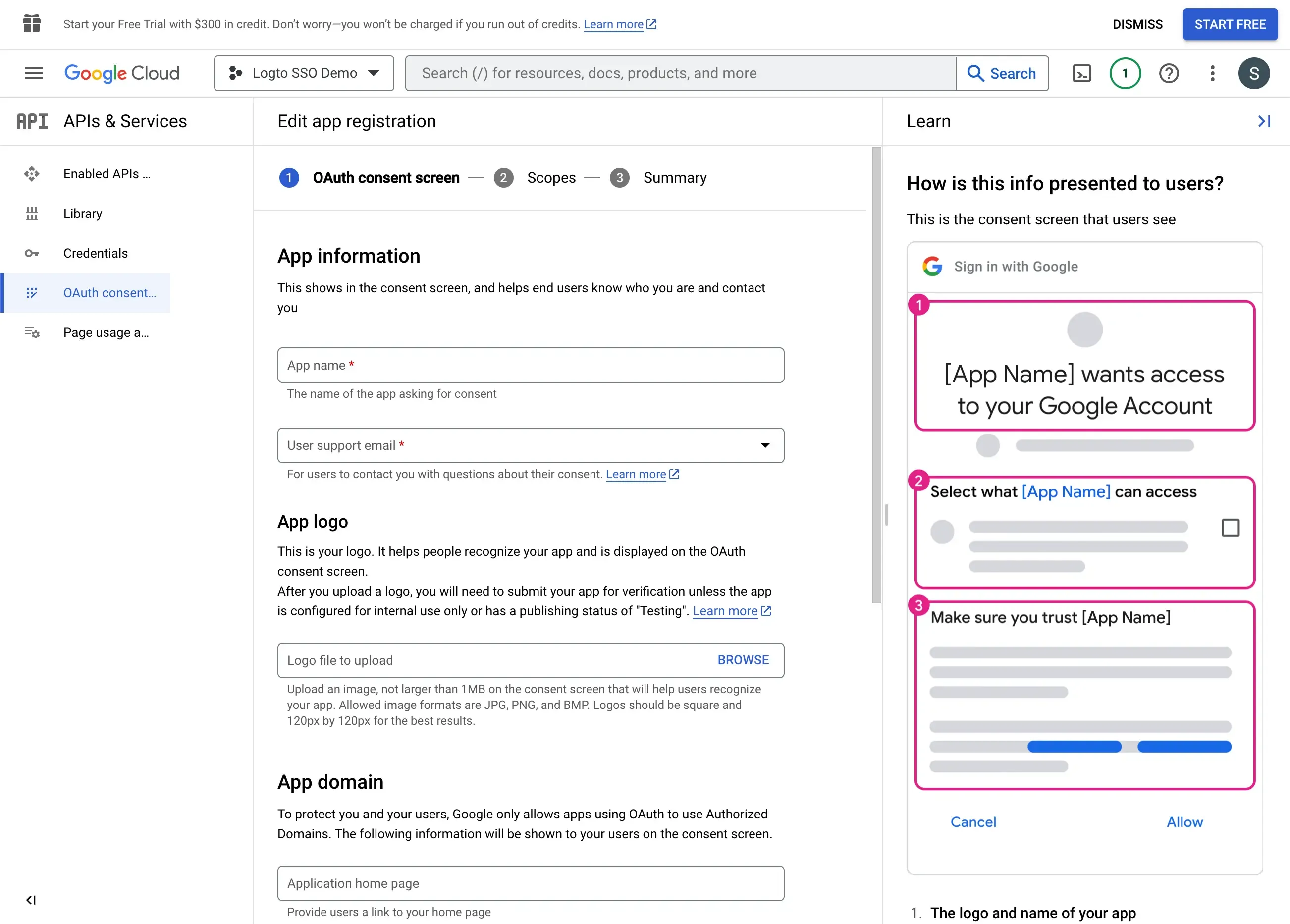Click the Enabled APIs icon in sidebar

tap(32, 174)
